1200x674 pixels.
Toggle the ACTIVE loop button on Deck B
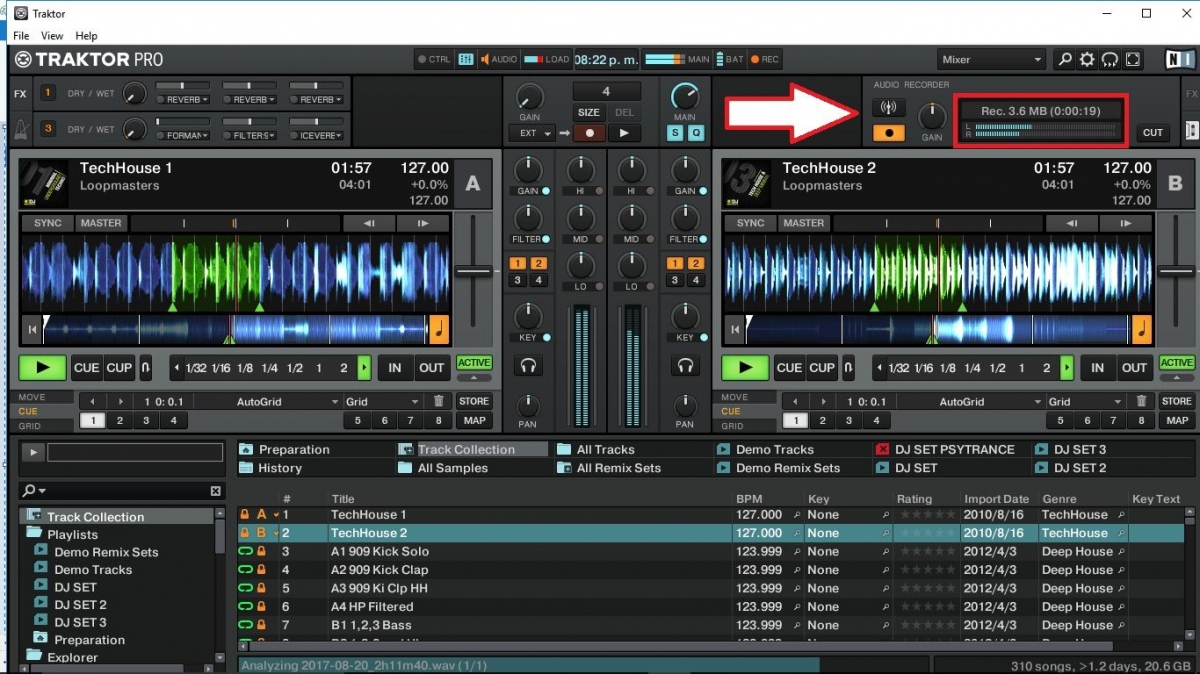[x=1177, y=363]
